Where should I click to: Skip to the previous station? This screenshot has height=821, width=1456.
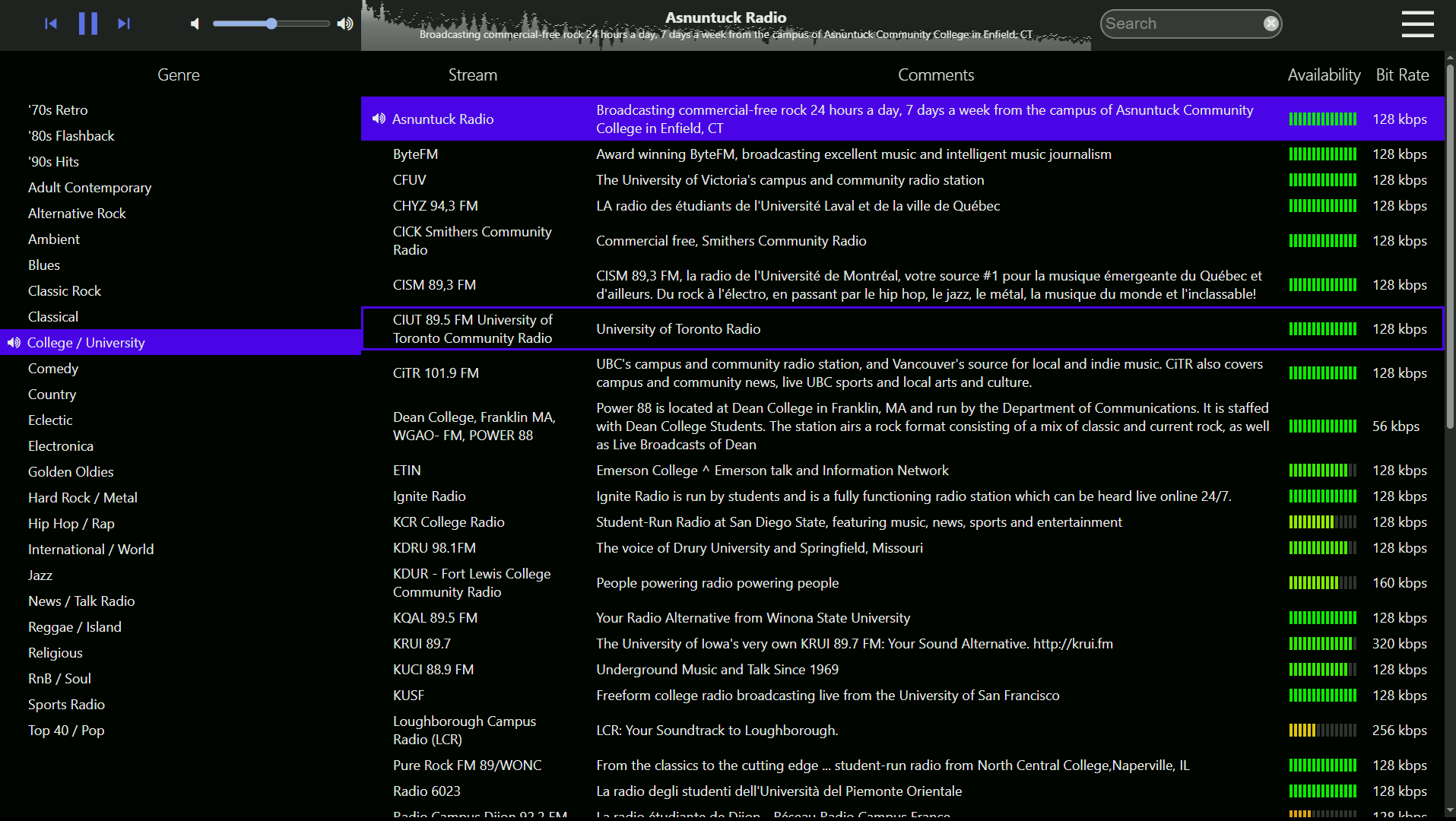coord(51,24)
